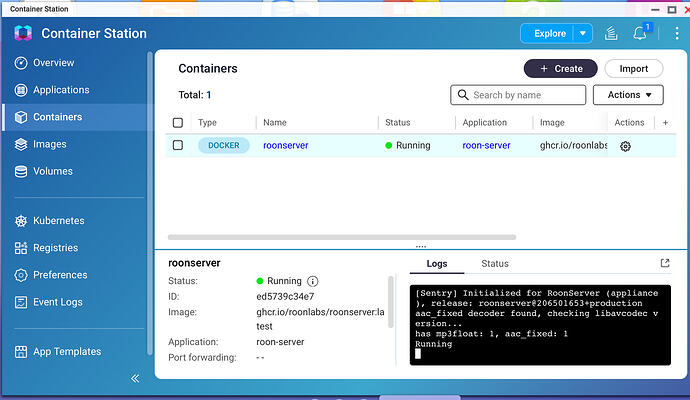Click the search magnifier icon
The height and width of the screenshot is (400, 690).
click(x=462, y=95)
